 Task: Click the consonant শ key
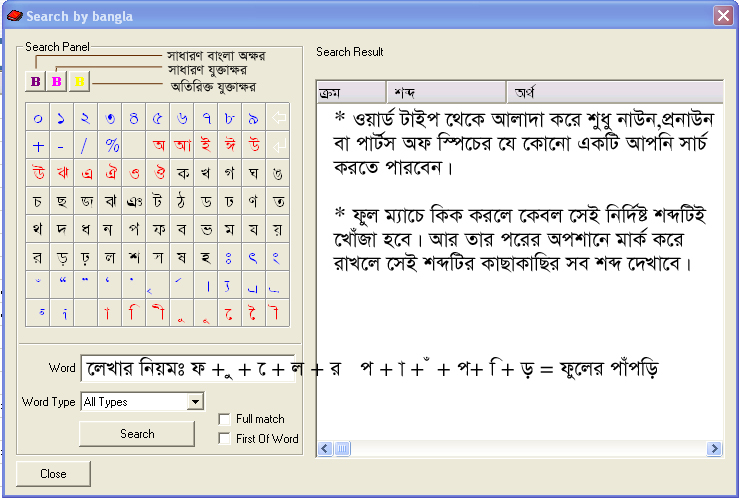coord(134,257)
